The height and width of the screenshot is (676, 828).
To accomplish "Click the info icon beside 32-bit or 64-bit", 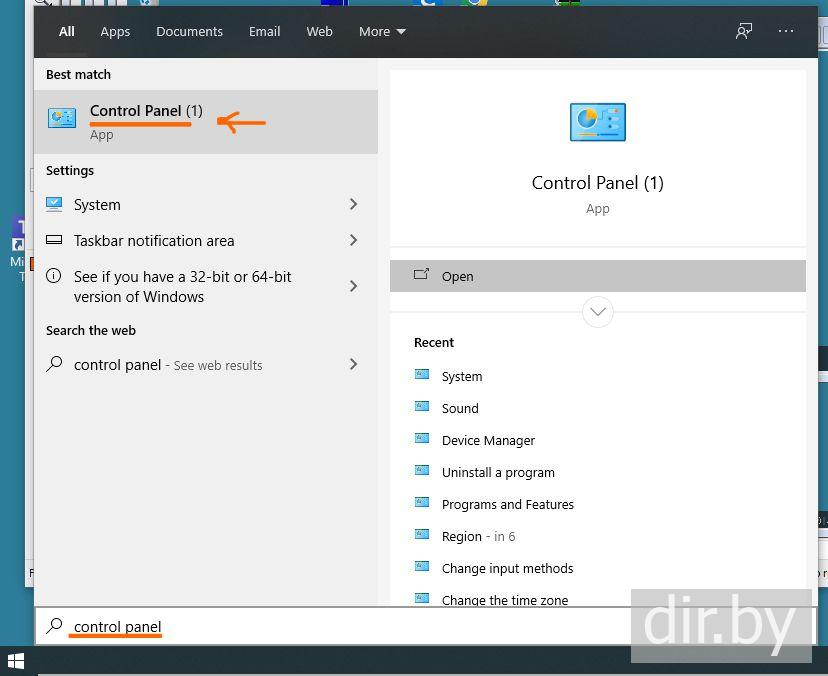I will tap(53, 276).
